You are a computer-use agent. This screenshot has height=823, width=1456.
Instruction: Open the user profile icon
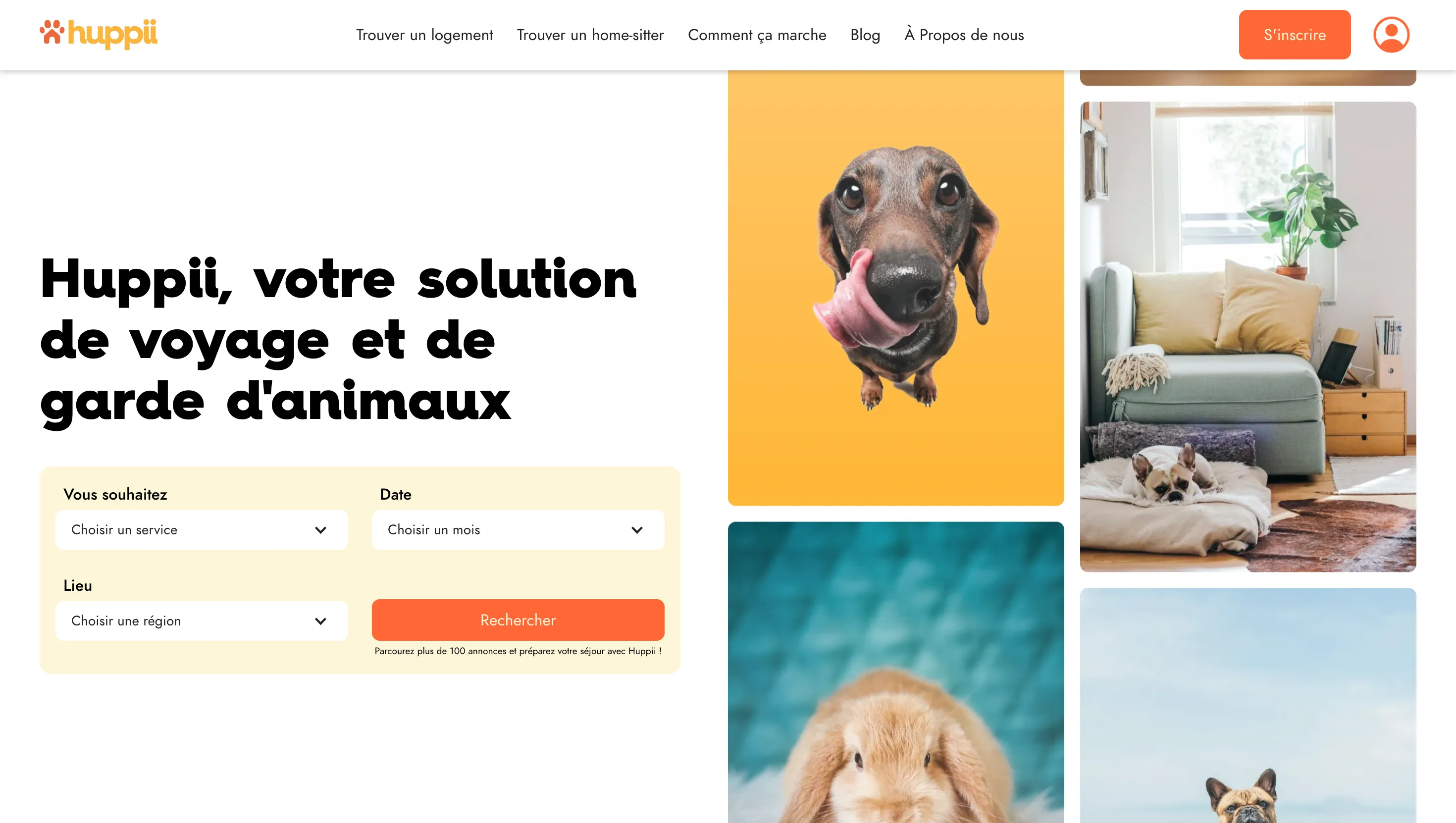(x=1391, y=35)
